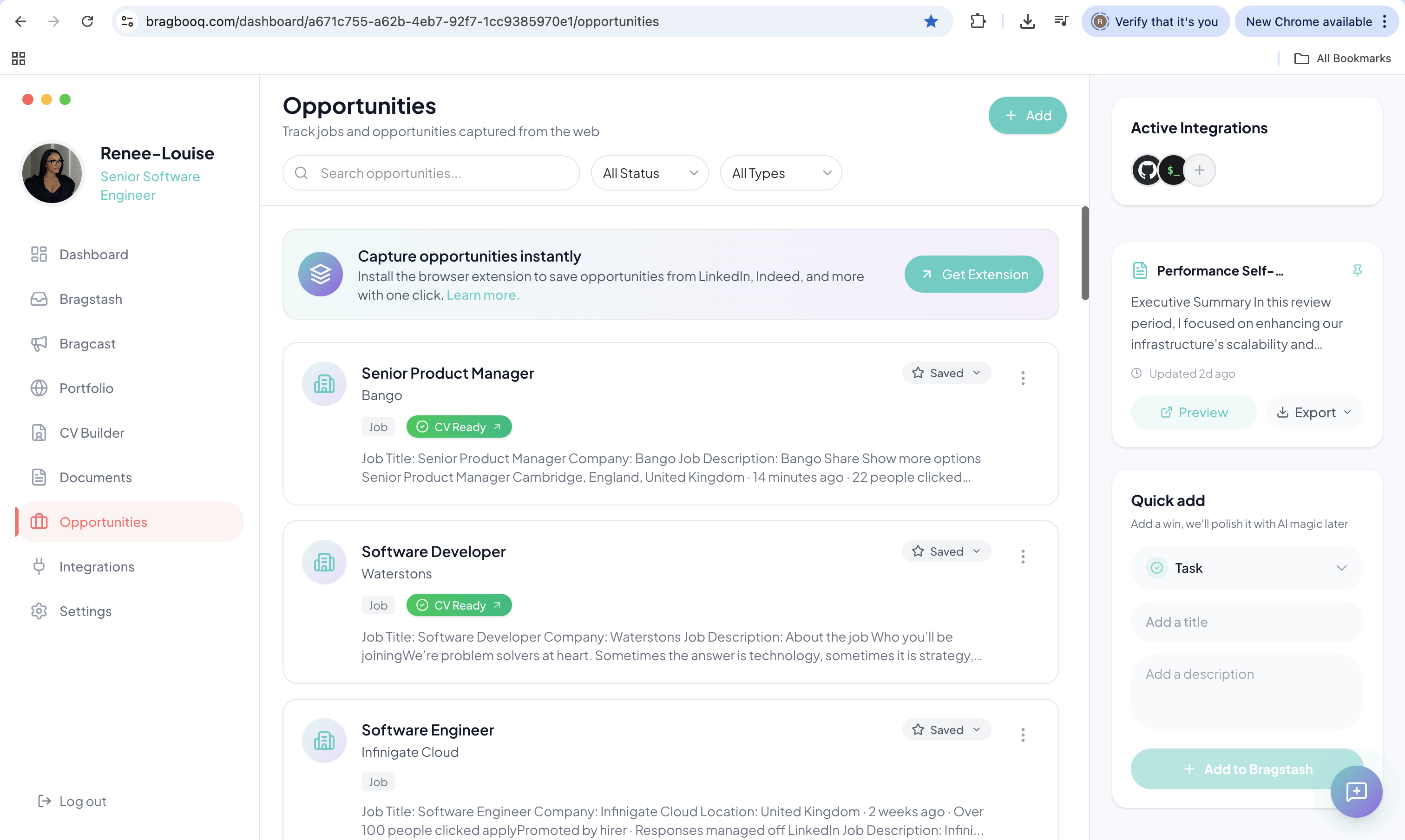
Task: Click the opportunities list scrollbar
Action: click(x=1084, y=254)
